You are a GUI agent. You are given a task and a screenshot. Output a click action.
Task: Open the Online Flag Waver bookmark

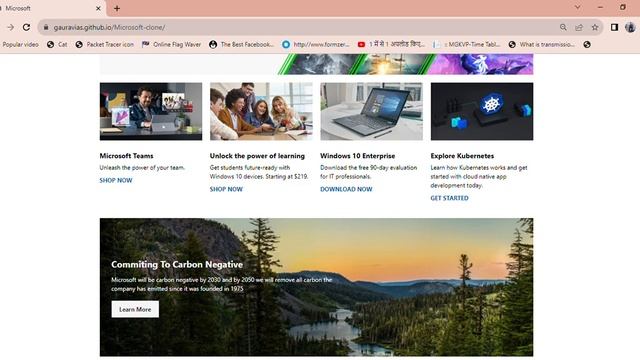coord(171,44)
